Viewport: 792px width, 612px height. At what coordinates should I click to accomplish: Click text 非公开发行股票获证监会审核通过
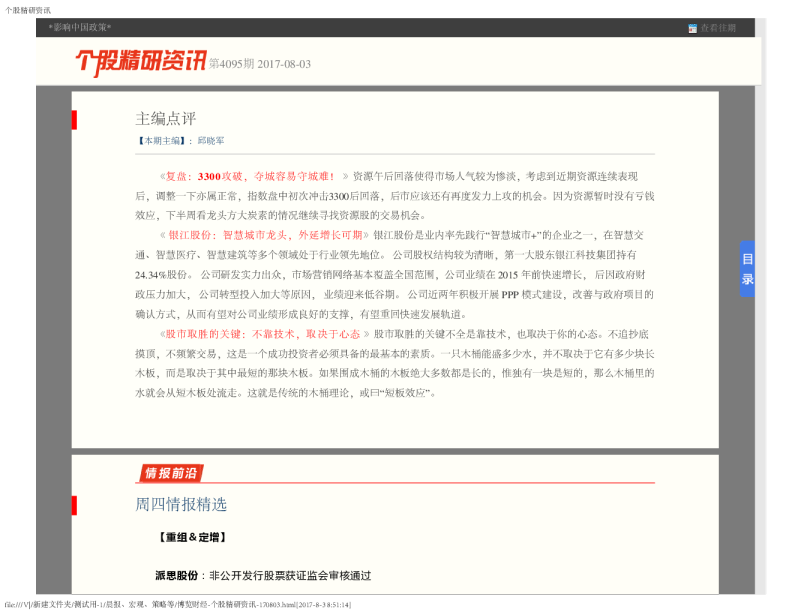pos(290,576)
